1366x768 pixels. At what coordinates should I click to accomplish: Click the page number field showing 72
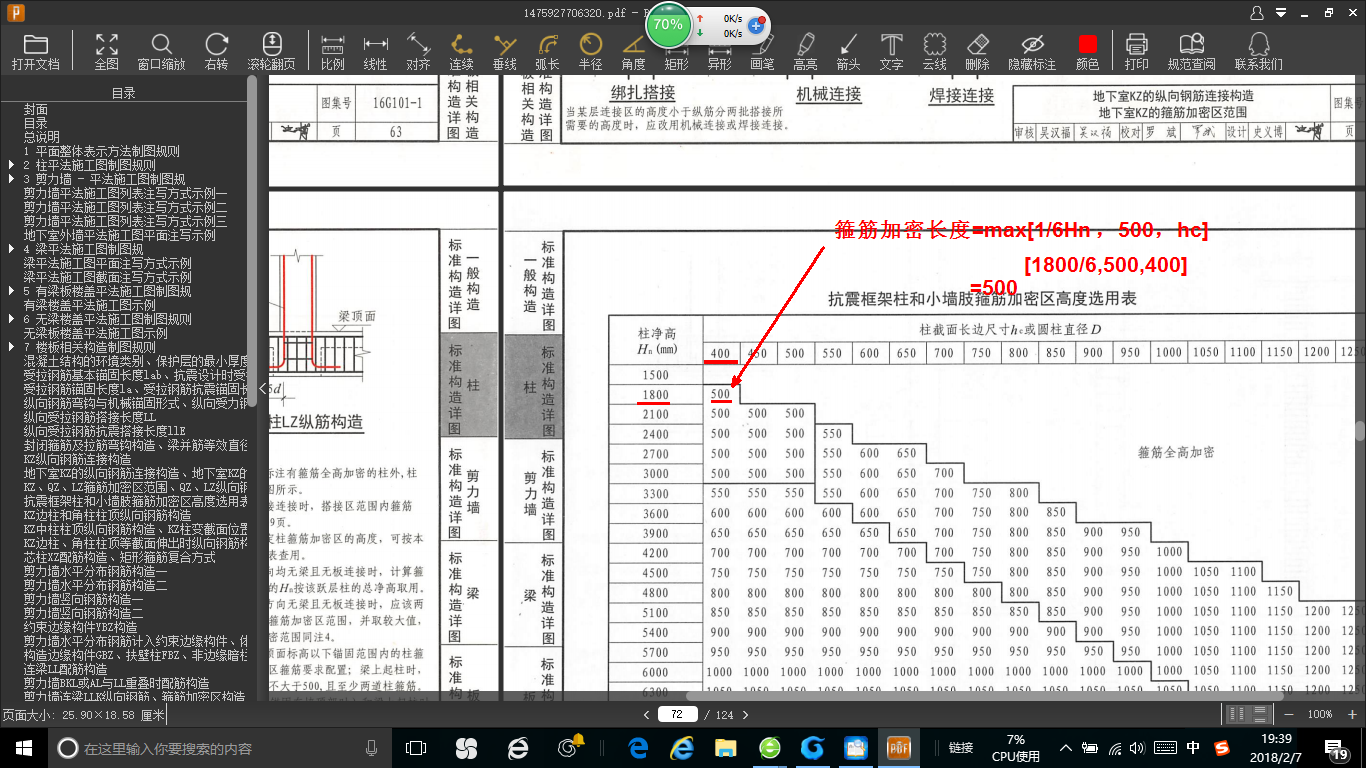point(677,715)
